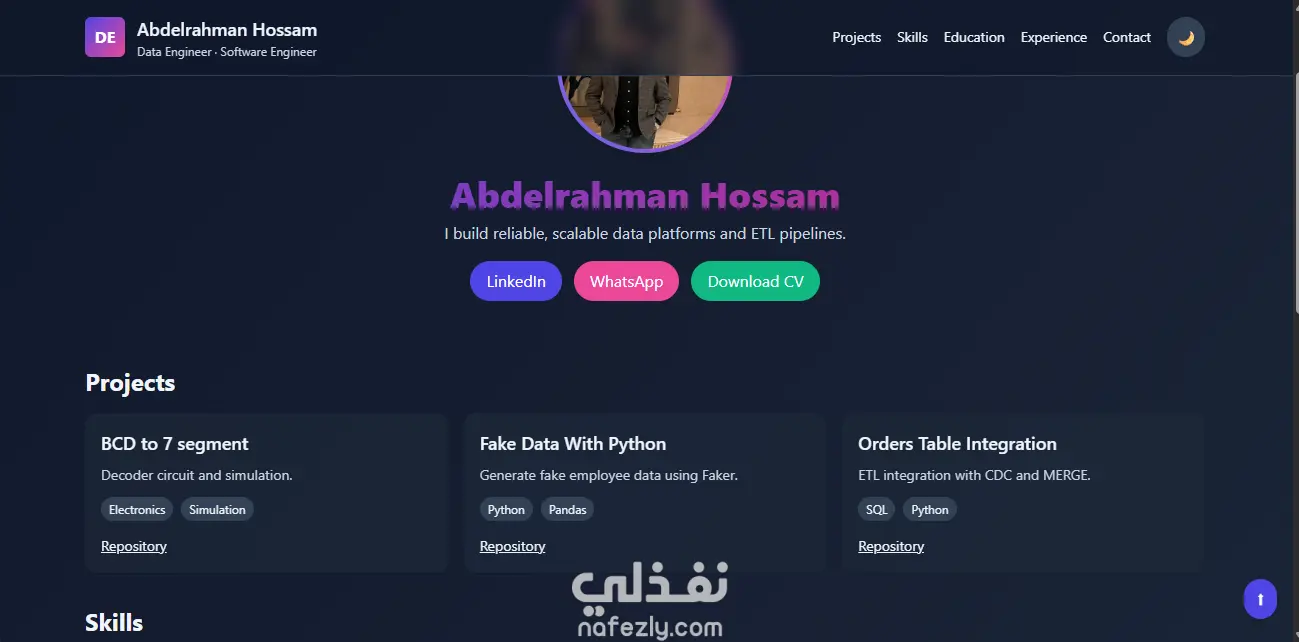Open the Projects nav item
The height and width of the screenshot is (642, 1299).
tap(857, 37)
